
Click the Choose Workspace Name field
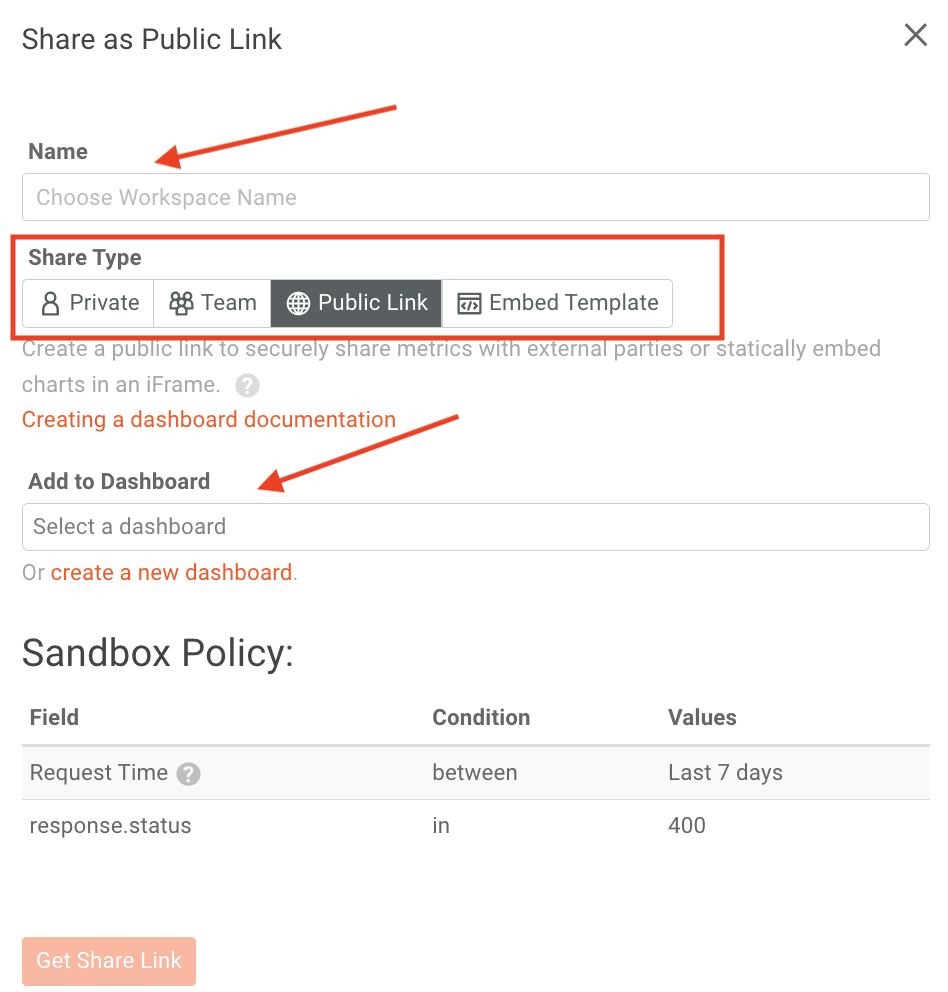point(475,197)
